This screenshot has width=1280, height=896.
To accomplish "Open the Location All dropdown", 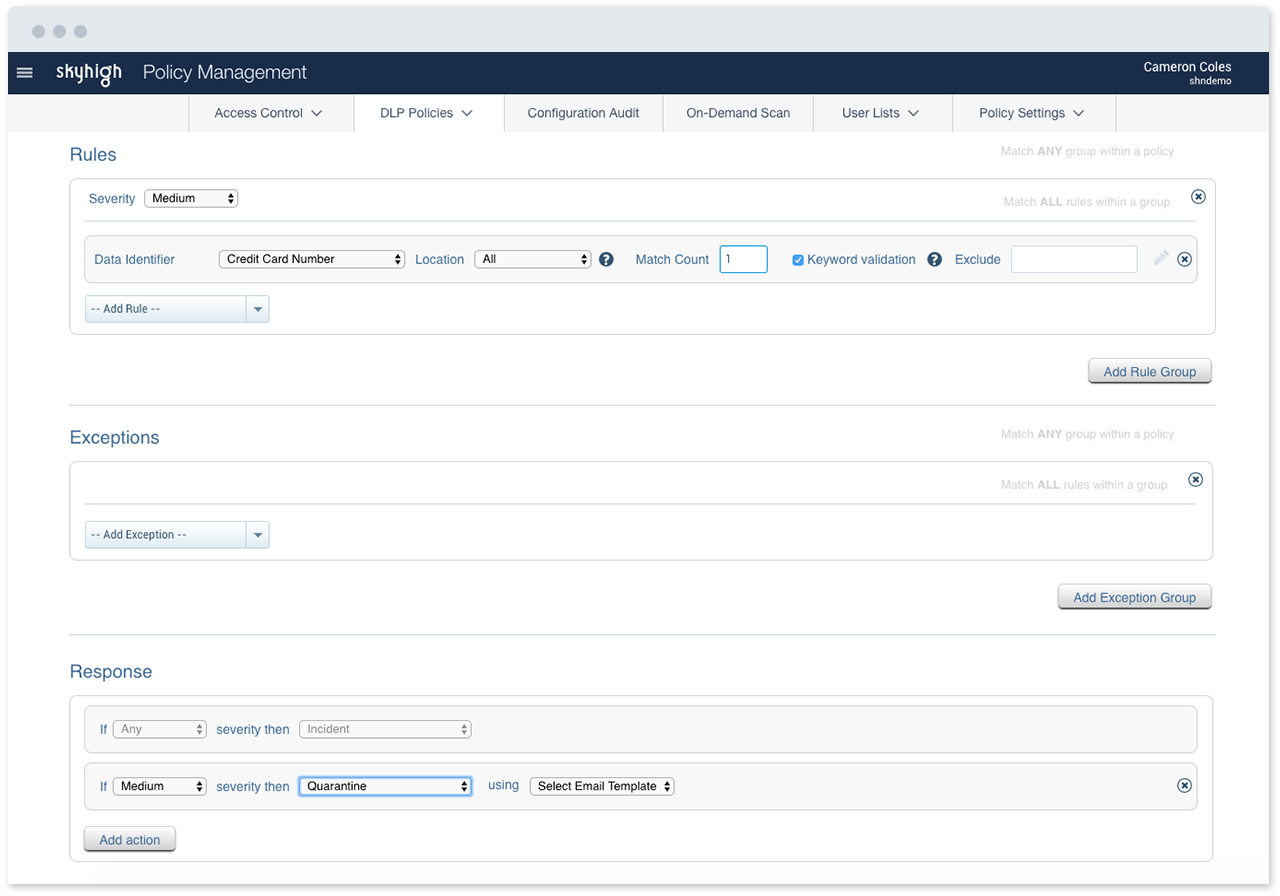I will [533, 259].
